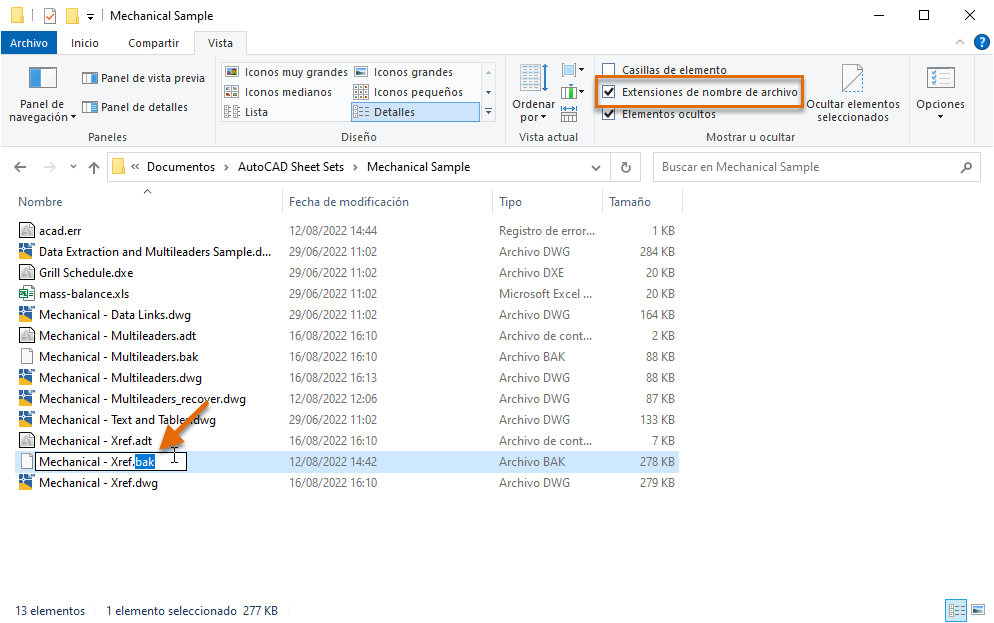Screen dimensions: 994x623
Task: Go back with the back arrow
Action: pos(20,167)
